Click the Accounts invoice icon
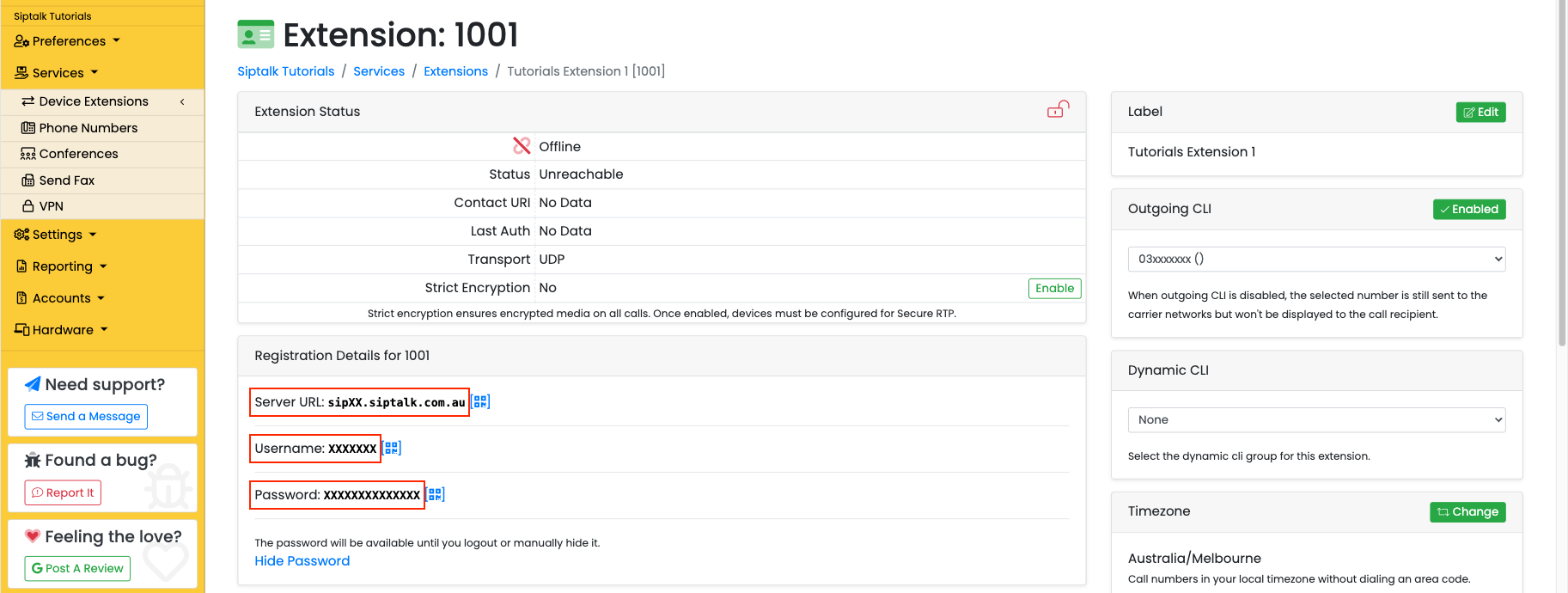 pos(21,298)
